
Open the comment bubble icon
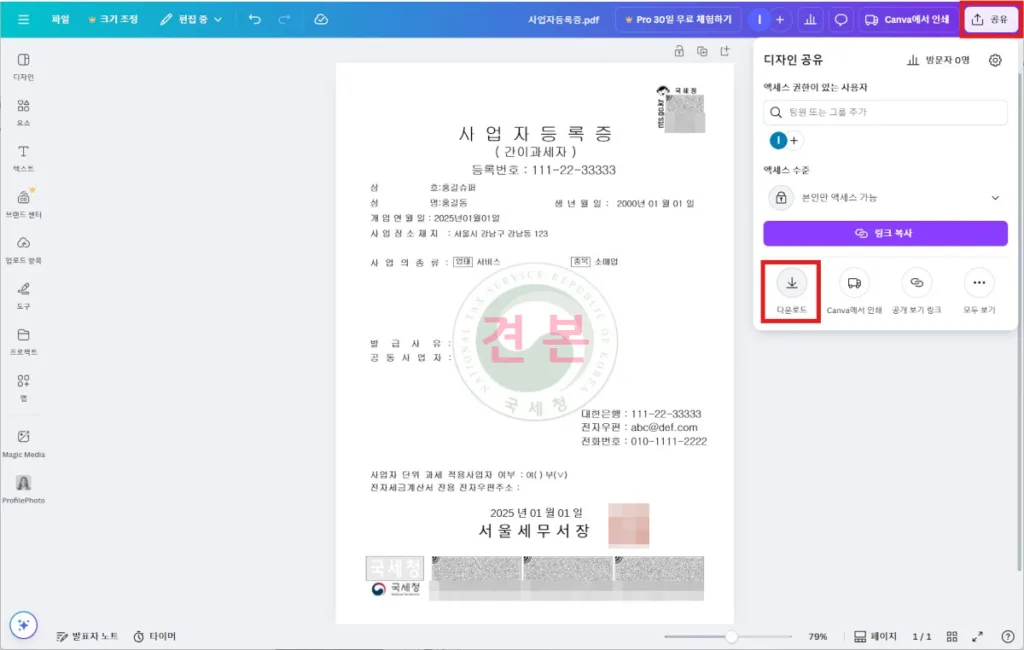click(841, 19)
